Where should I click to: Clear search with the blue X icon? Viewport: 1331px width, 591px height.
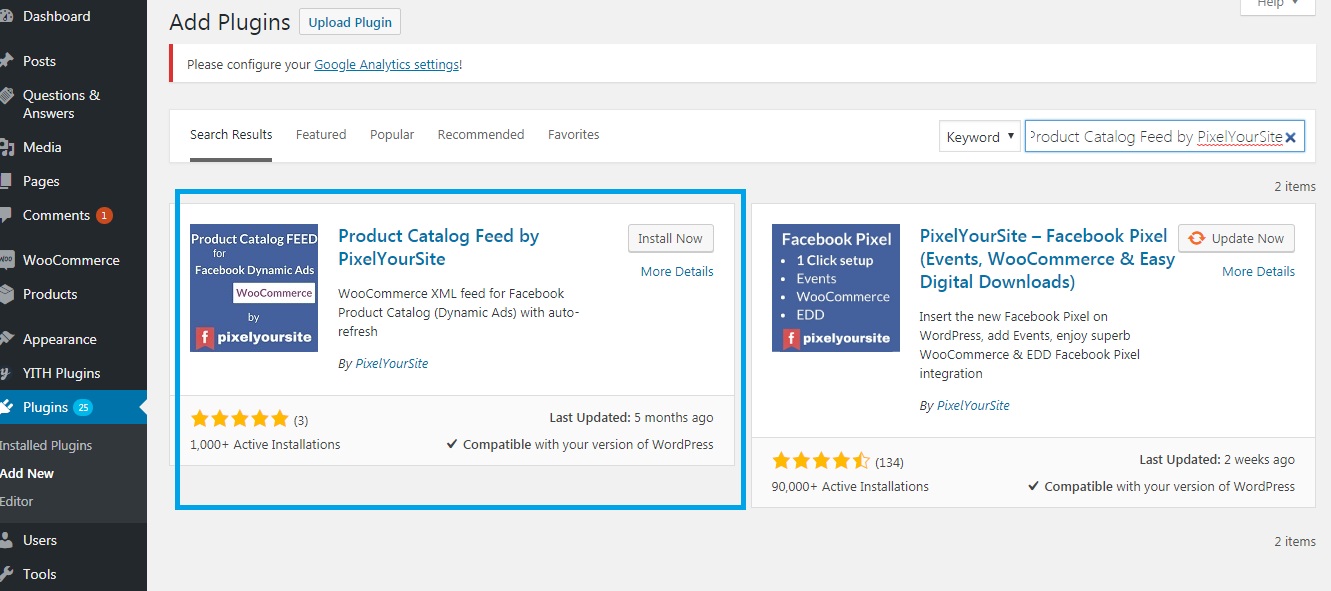coord(1291,137)
